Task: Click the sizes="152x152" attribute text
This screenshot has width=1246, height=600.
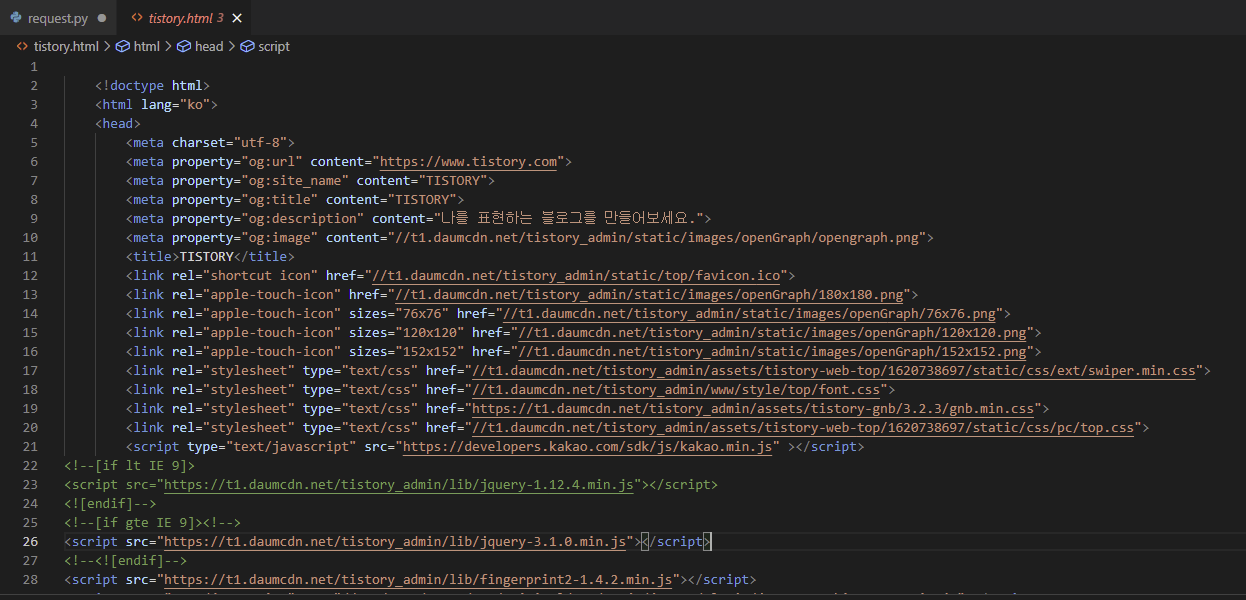Action: point(407,351)
